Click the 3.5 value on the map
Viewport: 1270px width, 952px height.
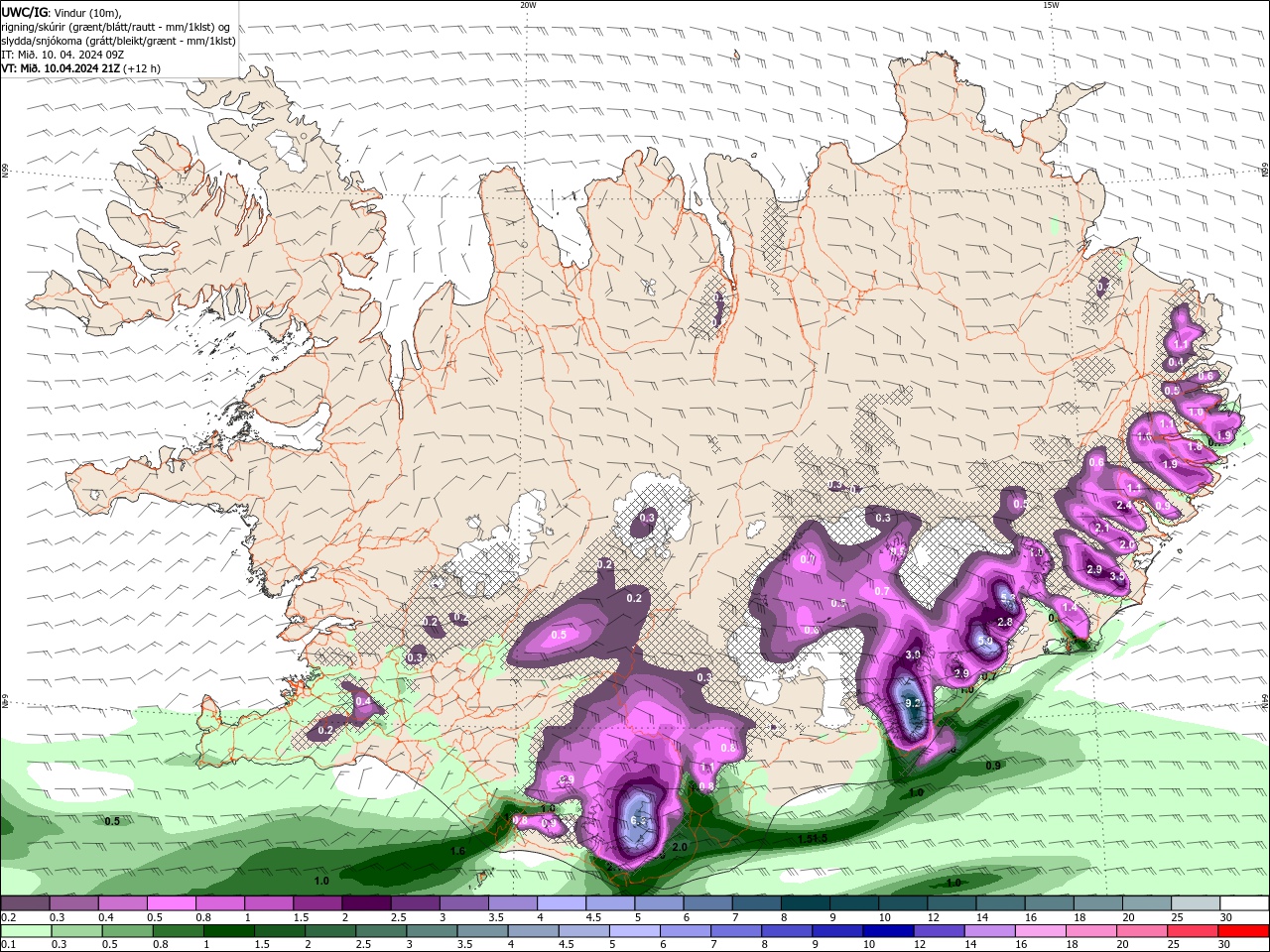click(1116, 576)
